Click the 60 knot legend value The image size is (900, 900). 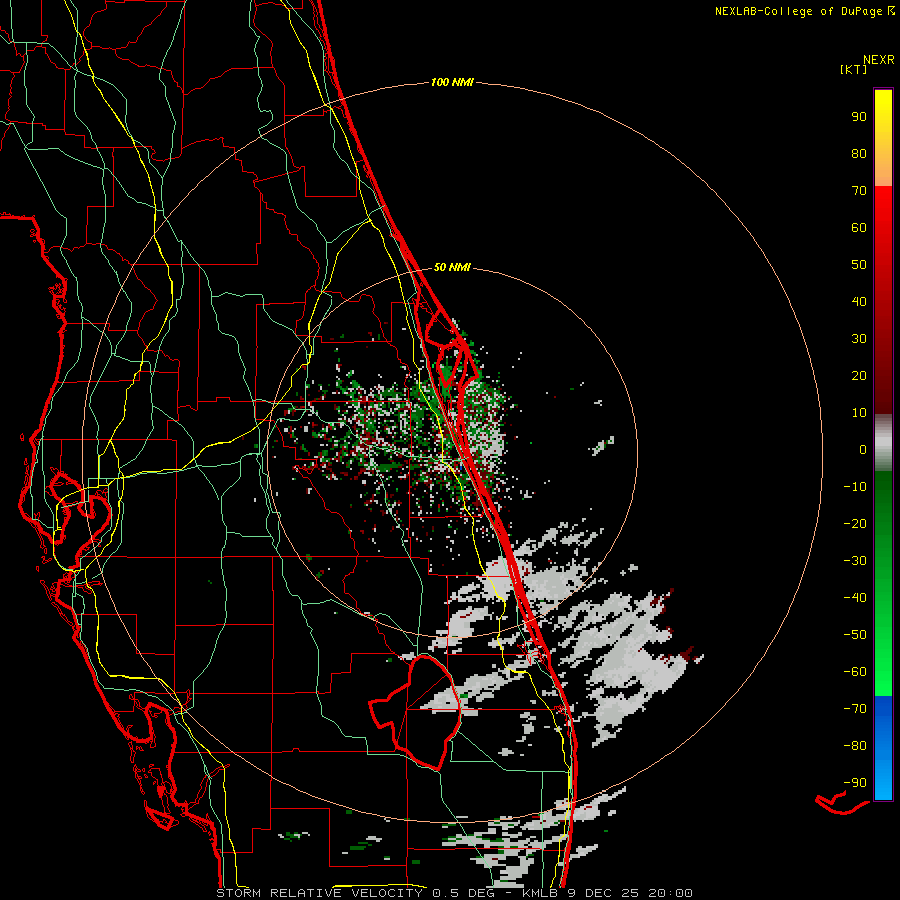(x=859, y=227)
